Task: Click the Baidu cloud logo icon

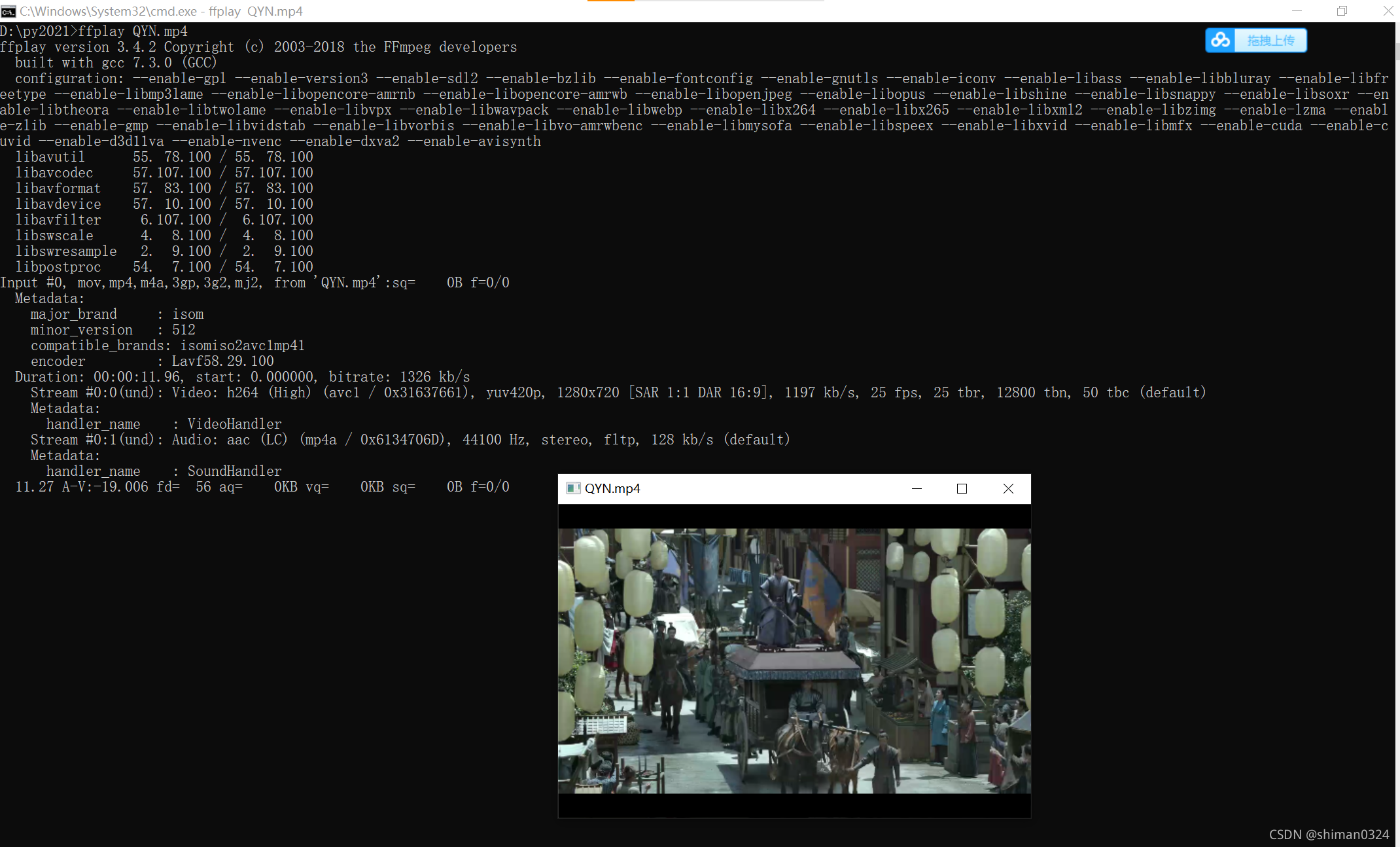Action: point(1220,40)
